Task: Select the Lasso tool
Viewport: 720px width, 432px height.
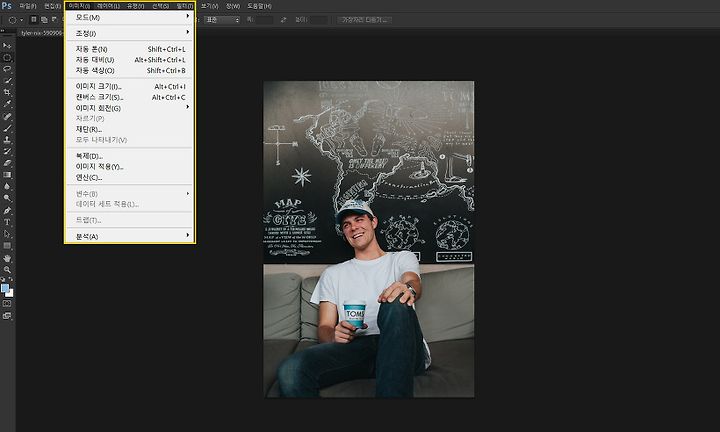Action: tap(7, 69)
